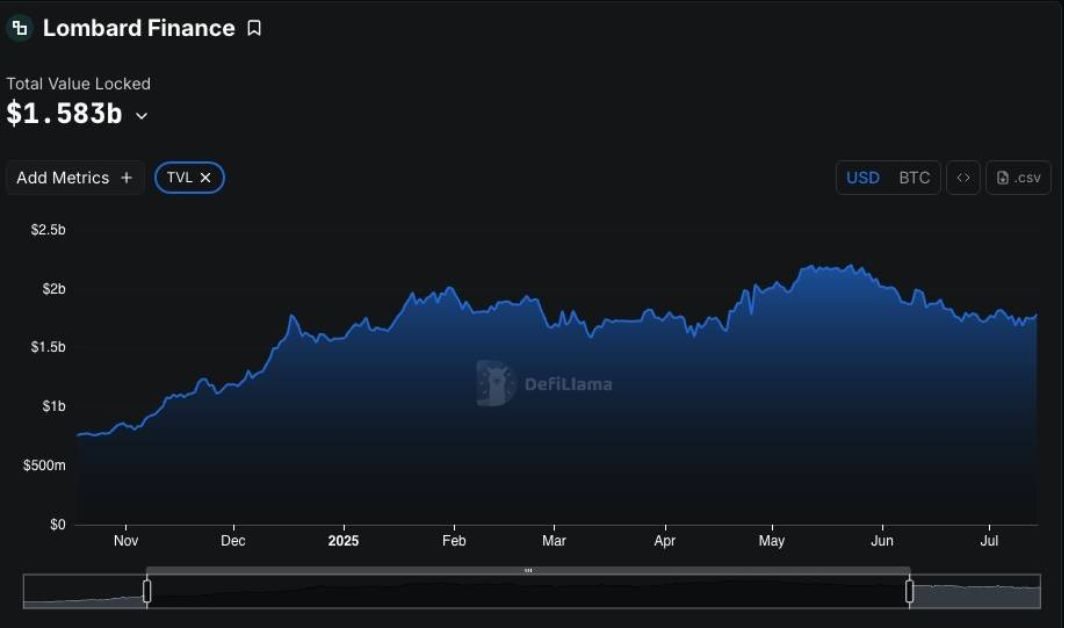
Task: Click the 2025 axis label
Action: click(x=343, y=541)
